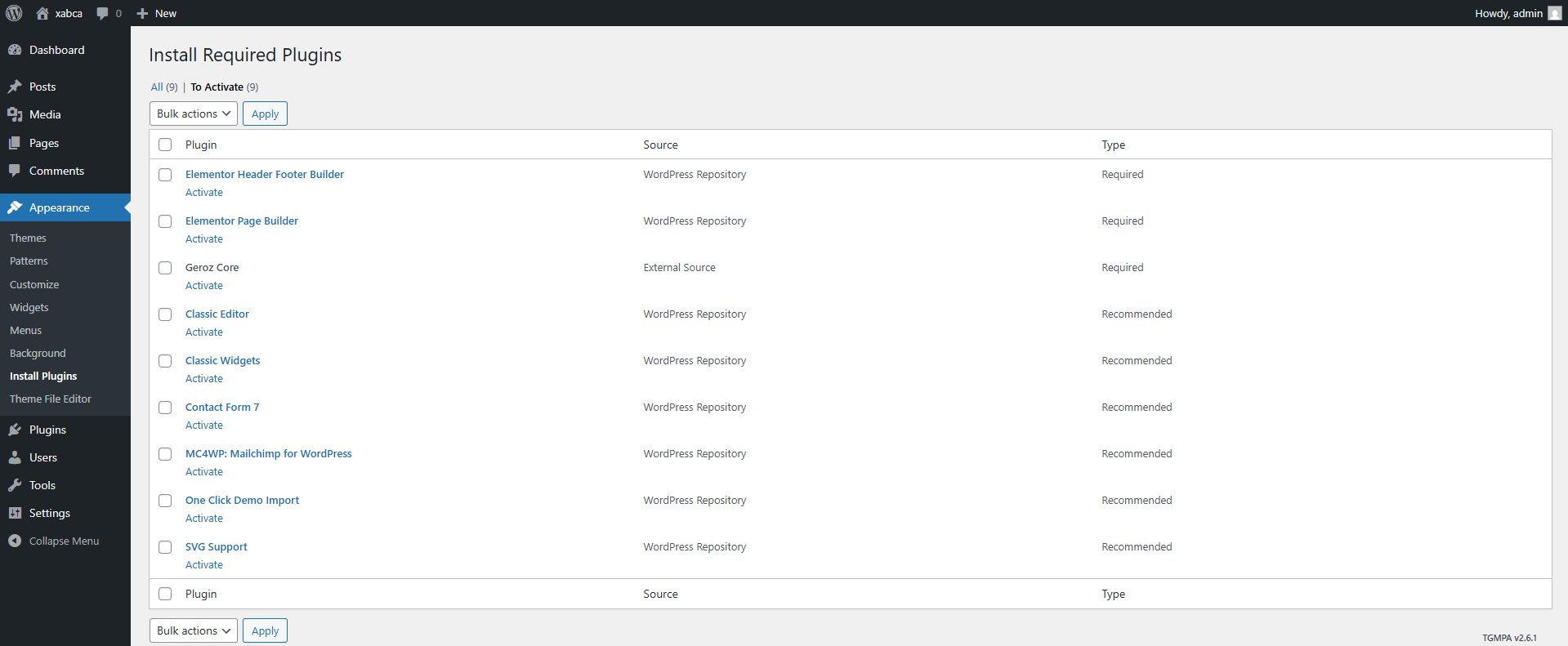
Task: Click the top Apply button
Action: tap(265, 114)
